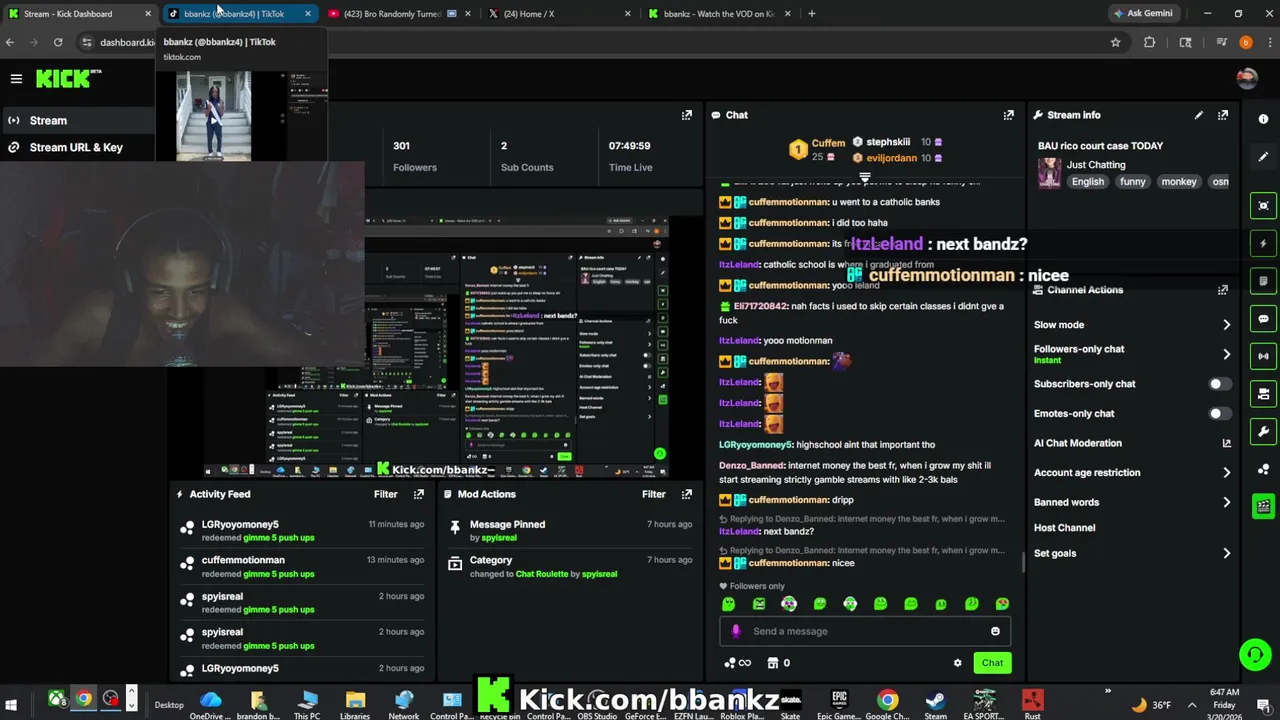The height and width of the screenshot is (720, 1280).
Task: Open Stream URL & Key page
Action: tap(77, 147)
